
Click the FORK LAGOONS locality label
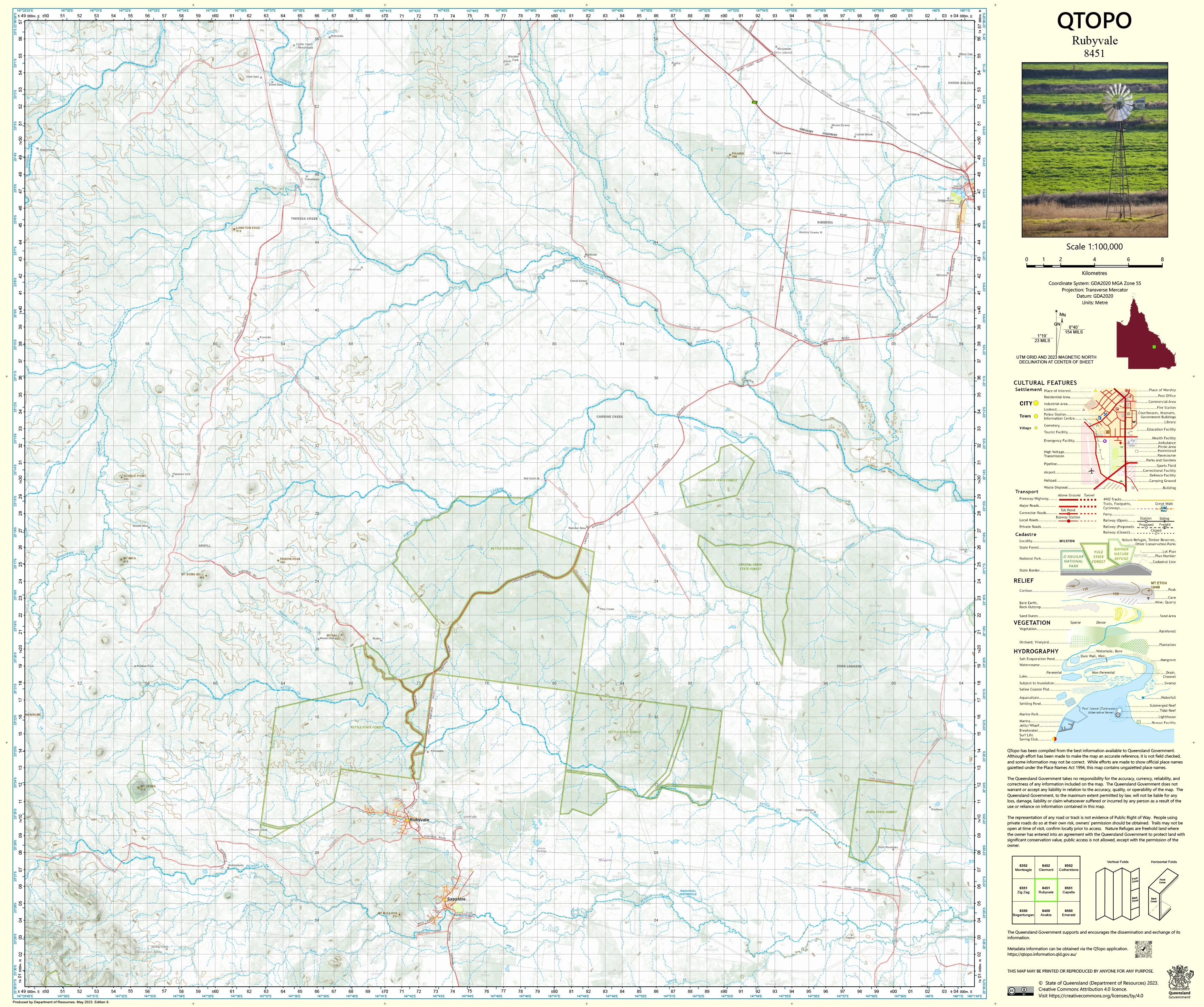coord(848,666)
